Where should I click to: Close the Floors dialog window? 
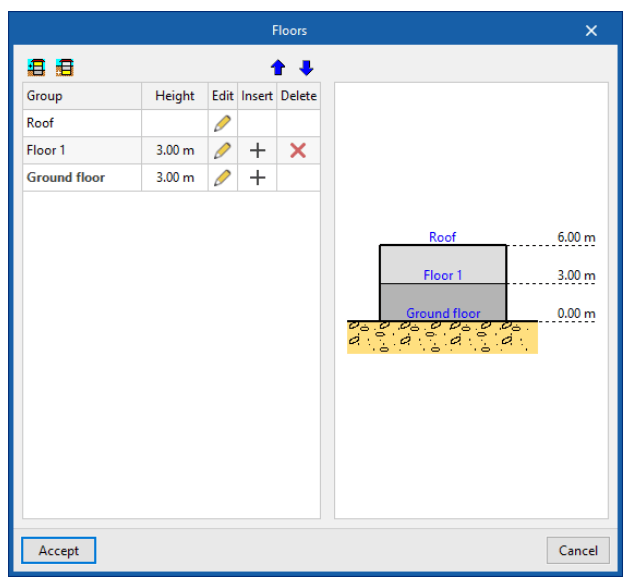(591, 30)
